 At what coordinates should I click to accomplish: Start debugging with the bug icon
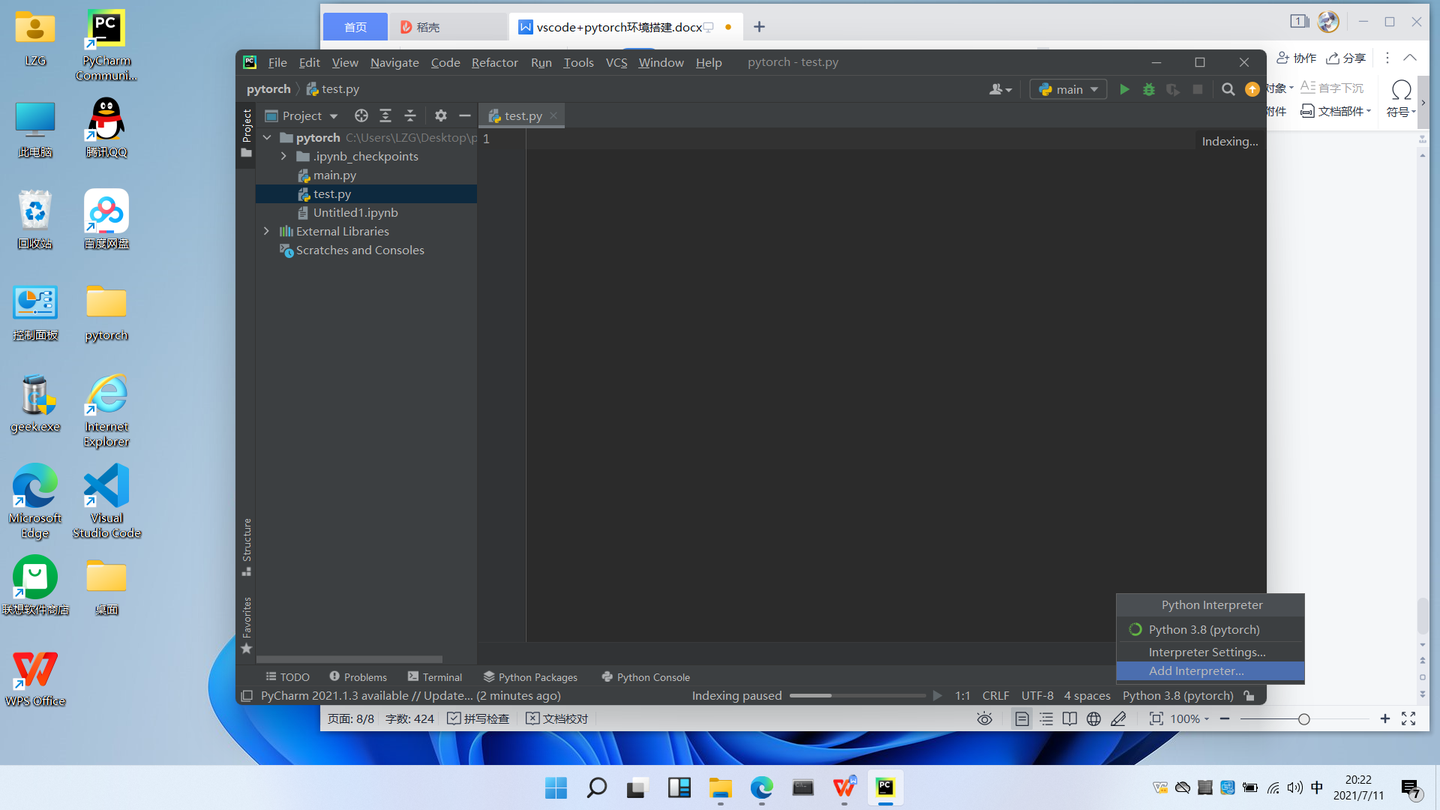point(1148,89)
